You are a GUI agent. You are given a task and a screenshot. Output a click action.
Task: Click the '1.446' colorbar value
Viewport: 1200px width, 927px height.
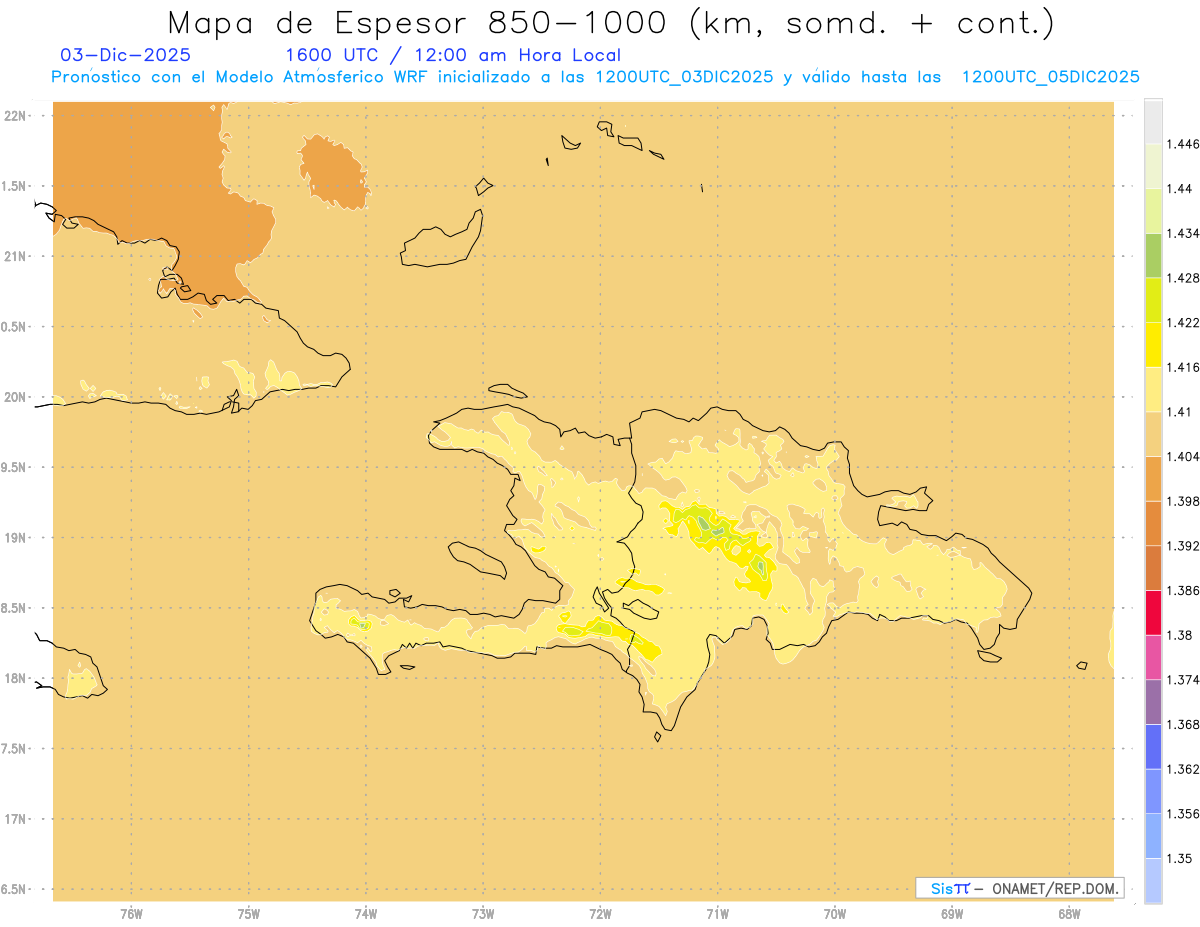(1185, 144)
